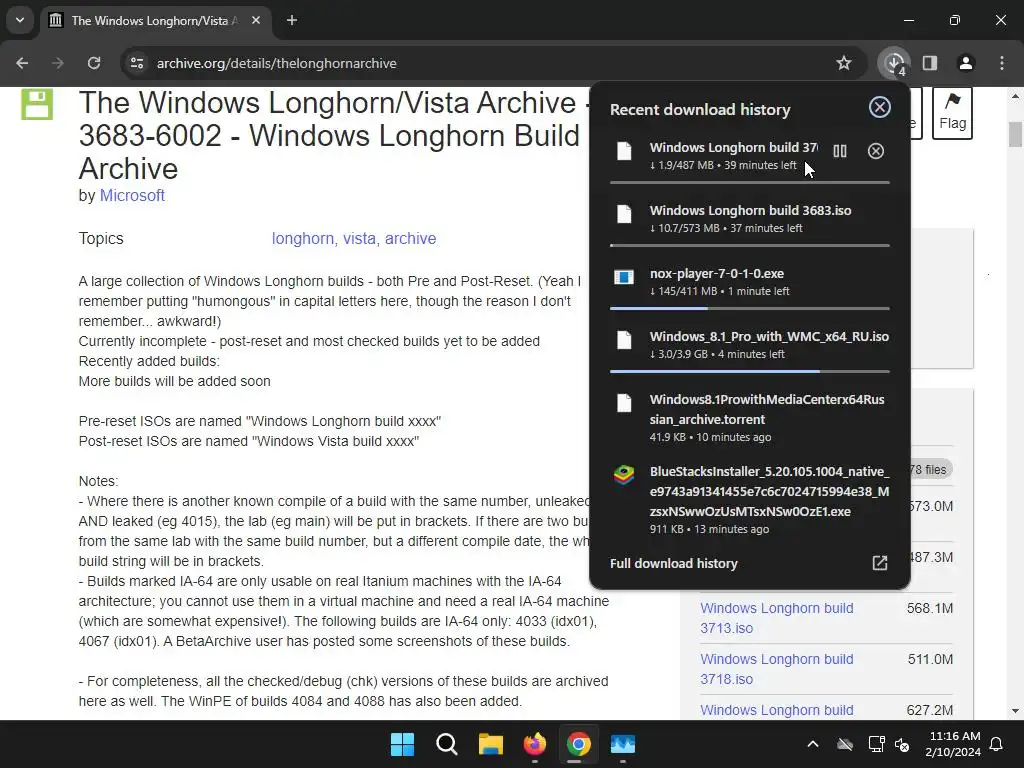Image resolution: width=1024 pixels, height=768 pixels.
Task: Open the Chrome side panel
Action: 930,63
